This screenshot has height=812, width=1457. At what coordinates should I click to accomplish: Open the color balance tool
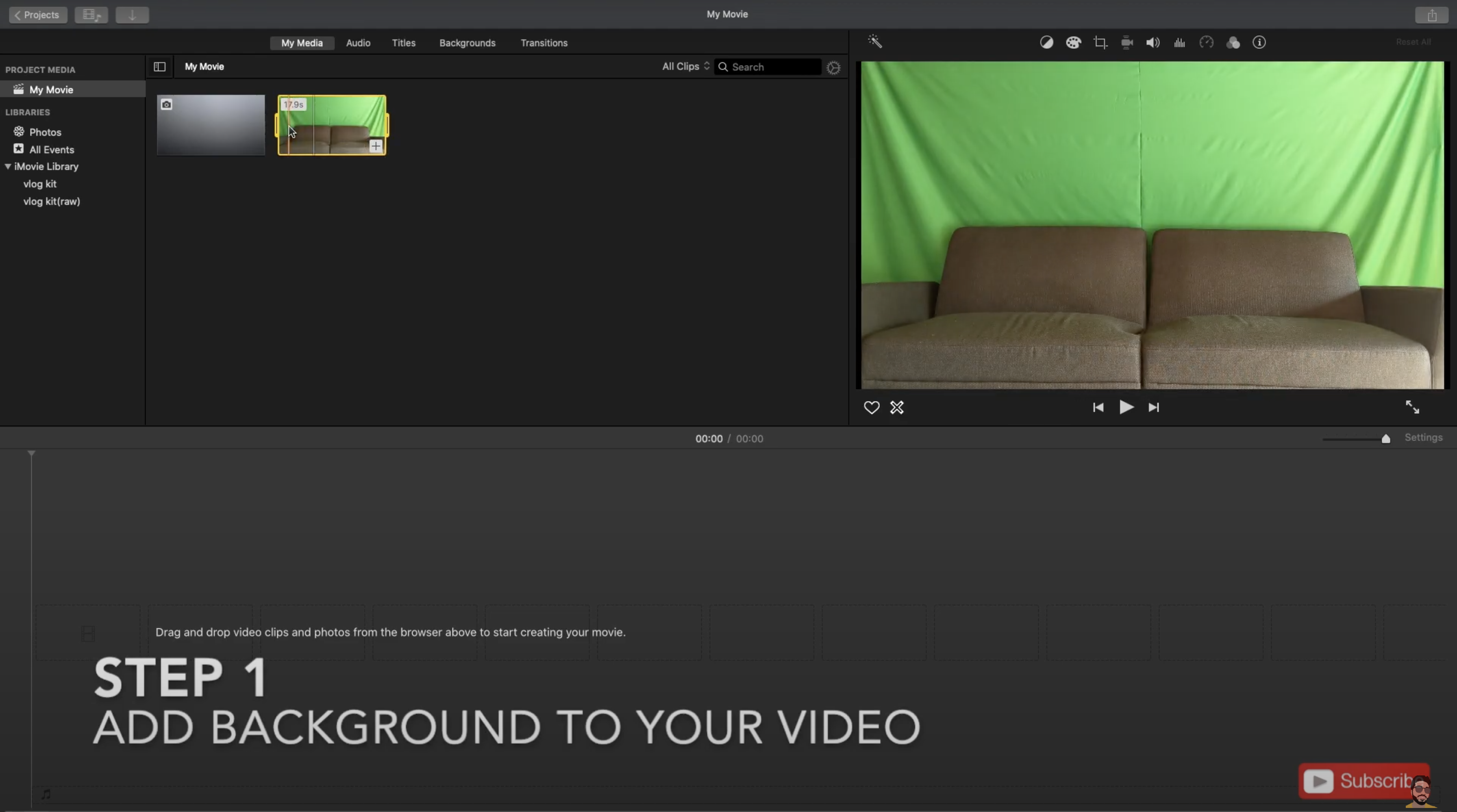click(x=1046, y=42)
